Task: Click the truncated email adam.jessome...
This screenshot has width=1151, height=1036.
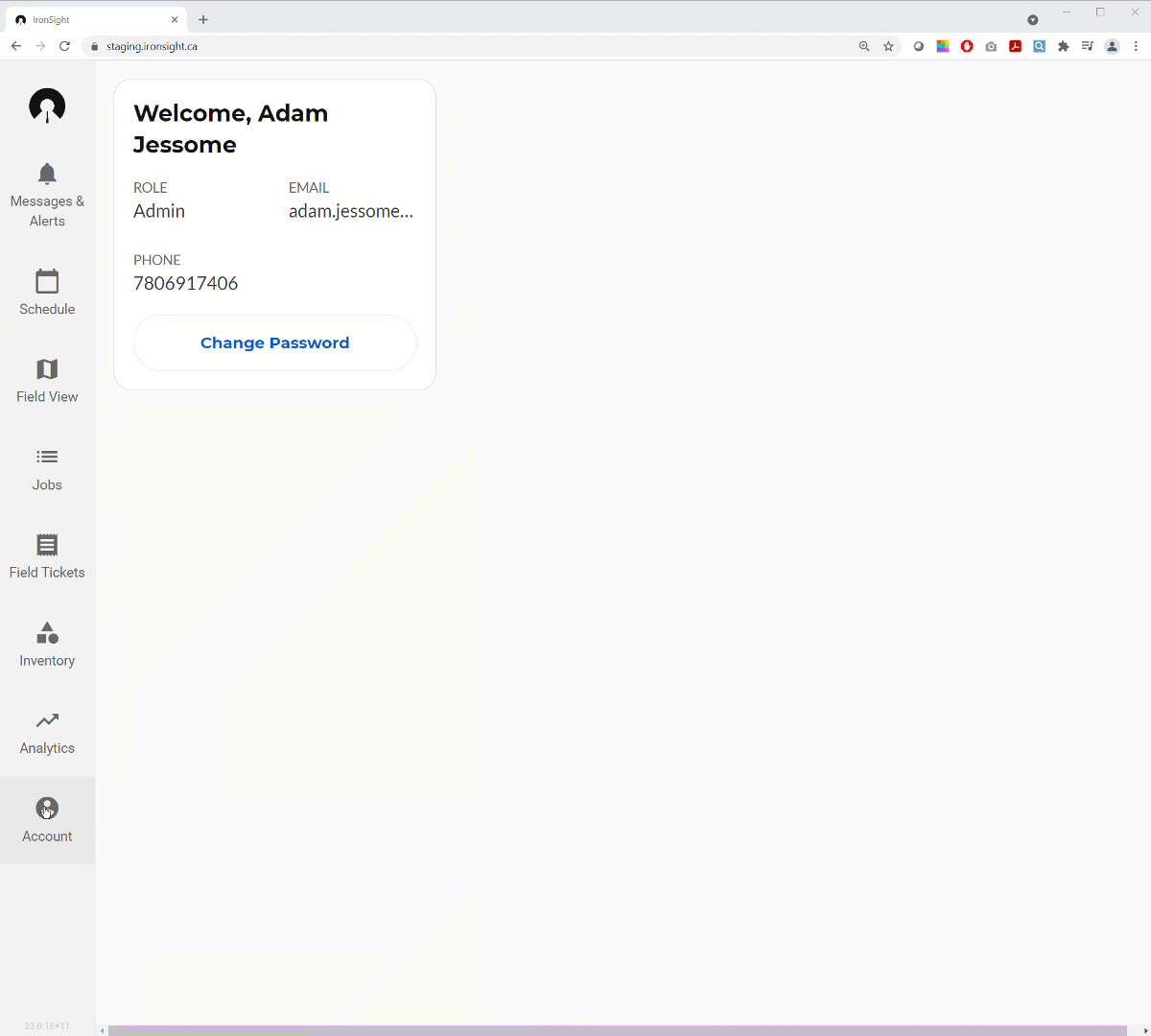Action: coord(351,211)
